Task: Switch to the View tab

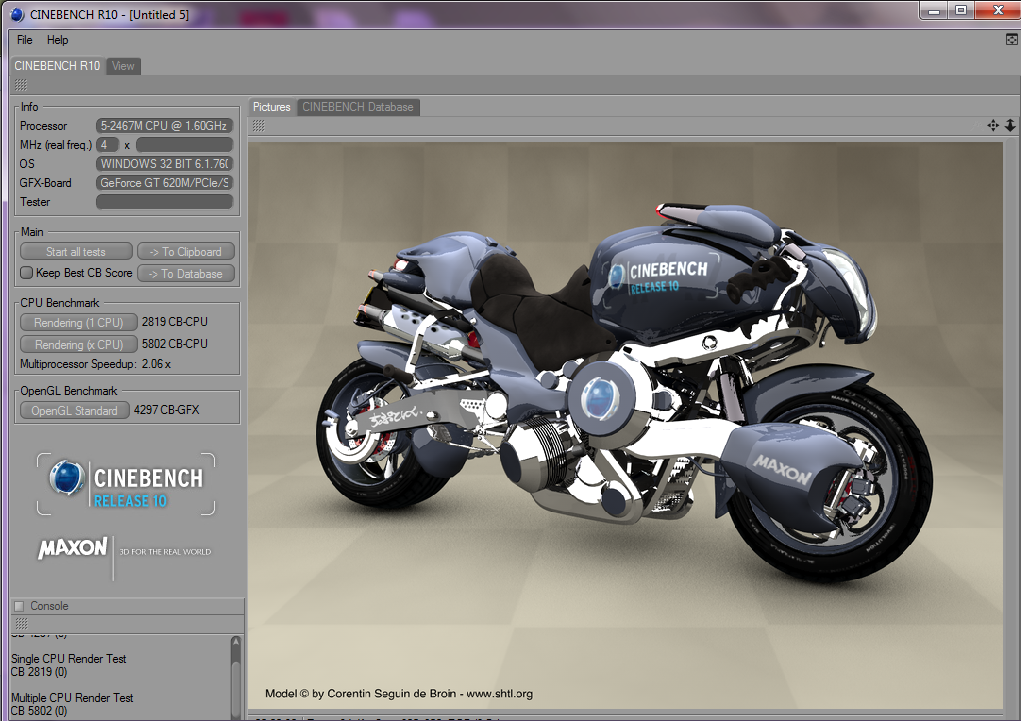Action: pyautogui.click(x=123, y=66)
